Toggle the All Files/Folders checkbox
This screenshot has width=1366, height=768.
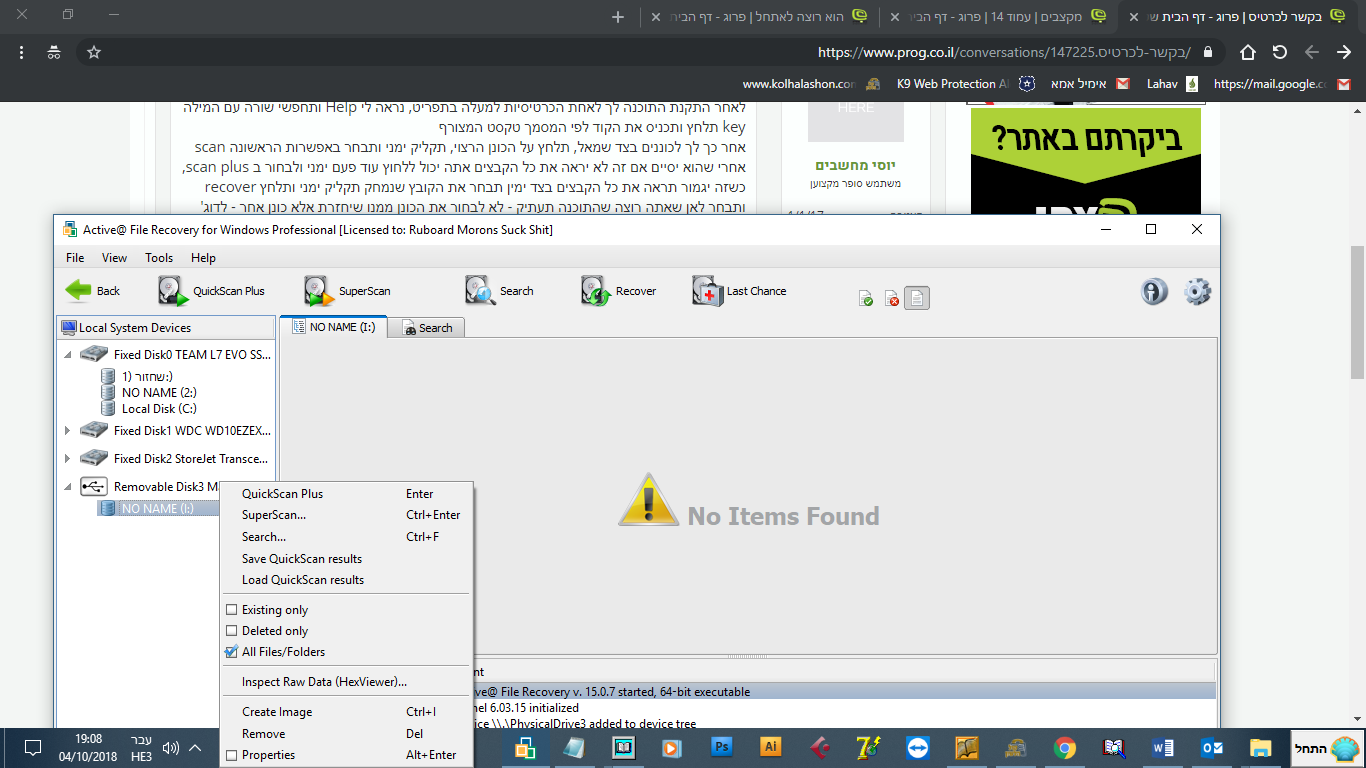click(x=232, y=652)
